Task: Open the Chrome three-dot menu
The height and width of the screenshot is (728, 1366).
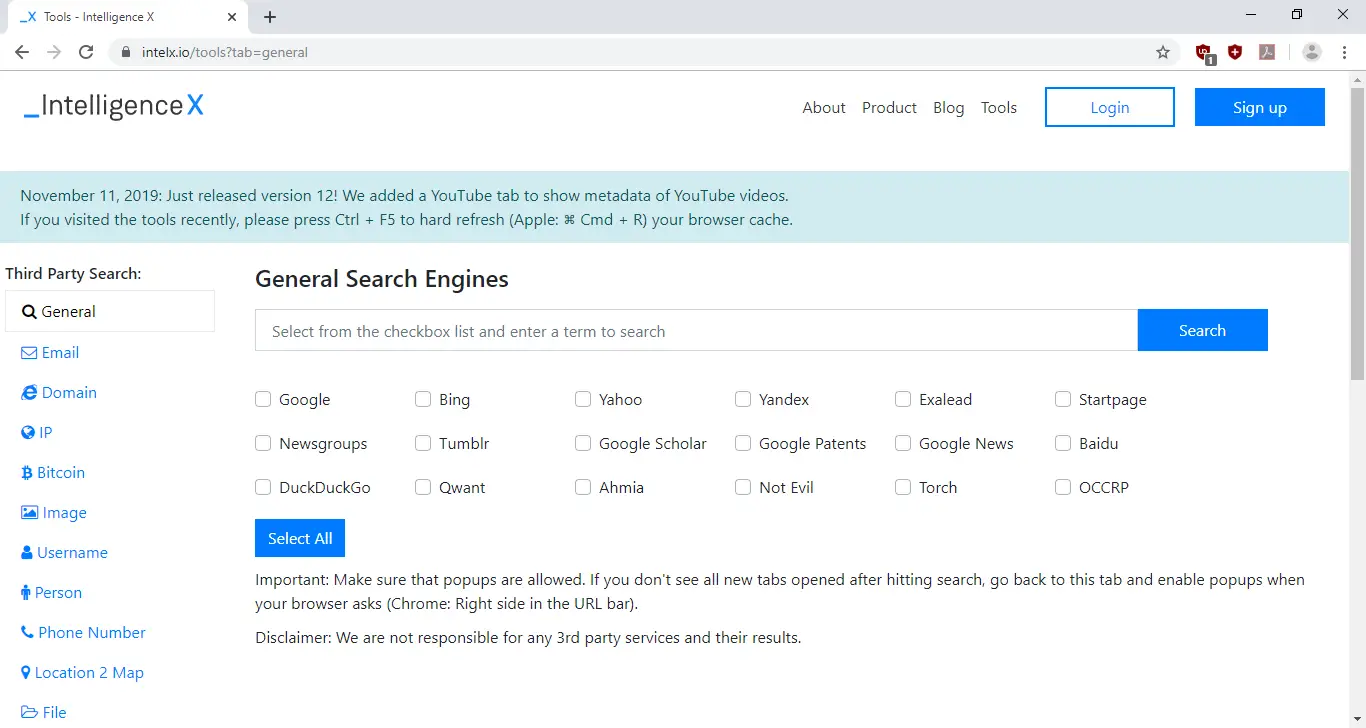Action: [x=1343, y=52]
